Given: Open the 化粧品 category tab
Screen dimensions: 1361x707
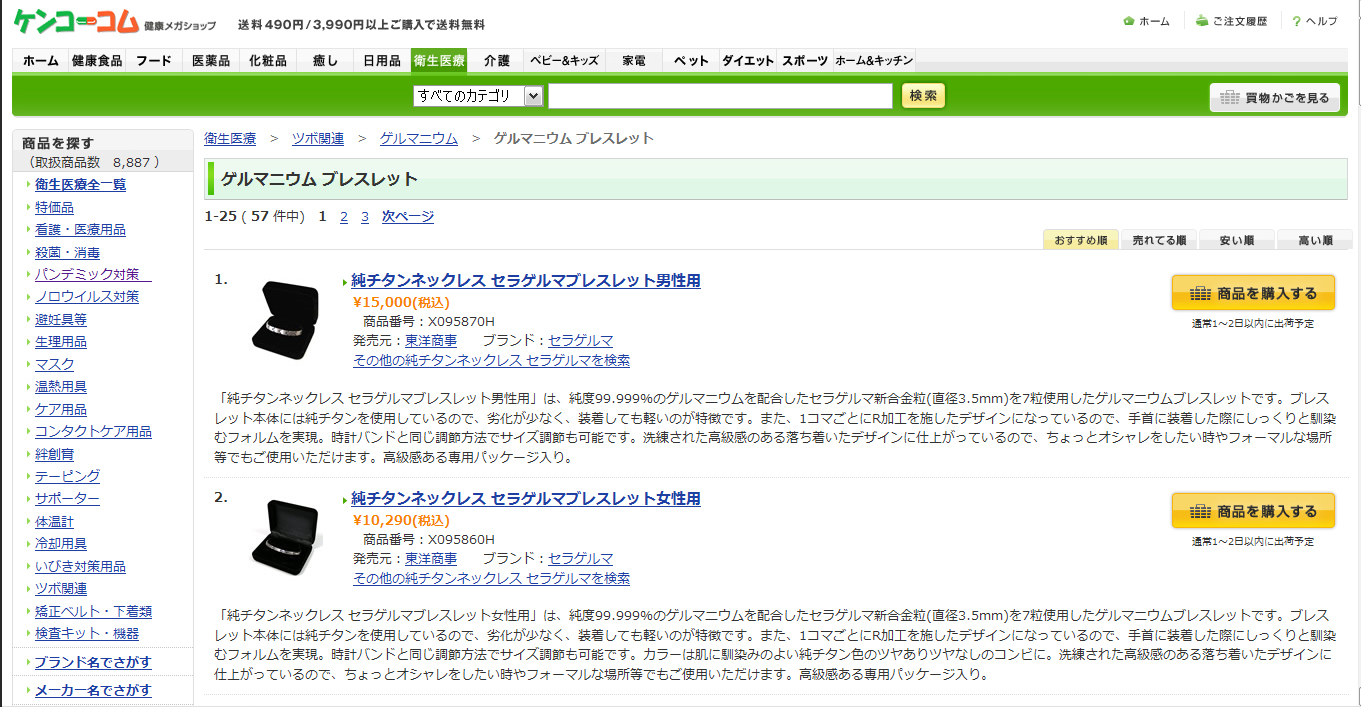Looking at the screenshot, I should [268, 61].
